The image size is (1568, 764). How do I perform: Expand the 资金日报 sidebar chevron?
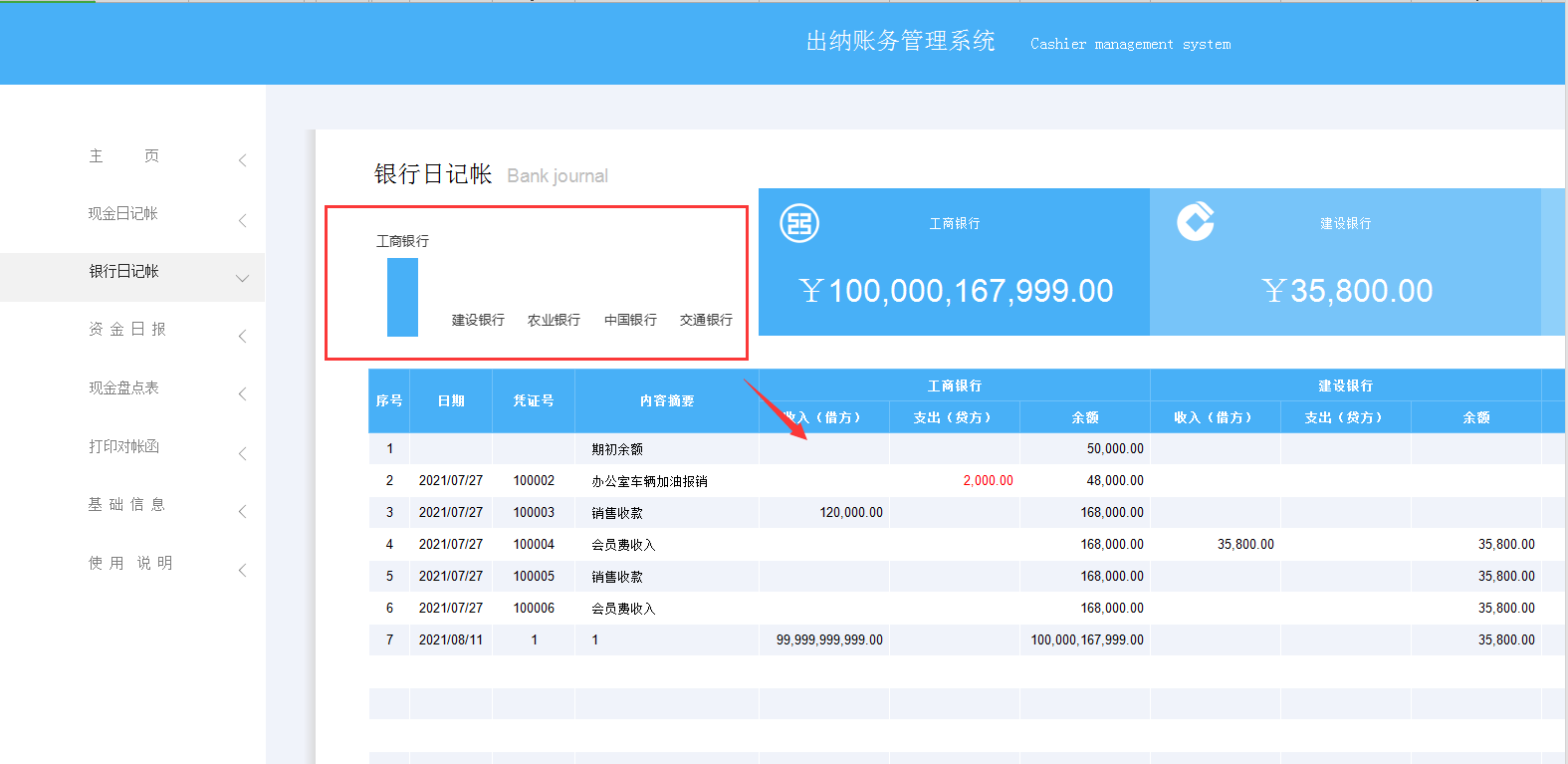pyautogui.click(x=242, y=337)
